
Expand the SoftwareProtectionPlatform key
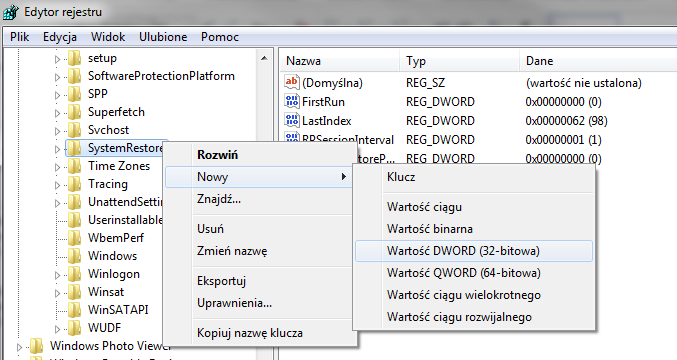[57, 77]
